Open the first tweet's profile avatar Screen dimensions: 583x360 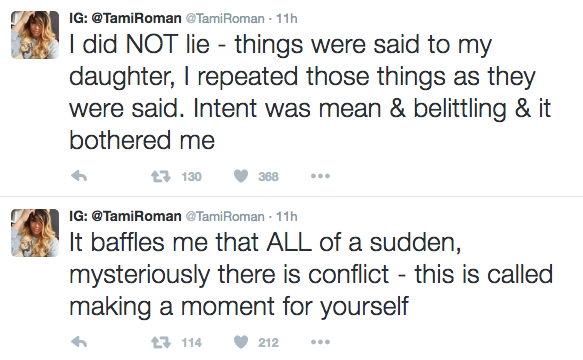(x=35, y=35)
